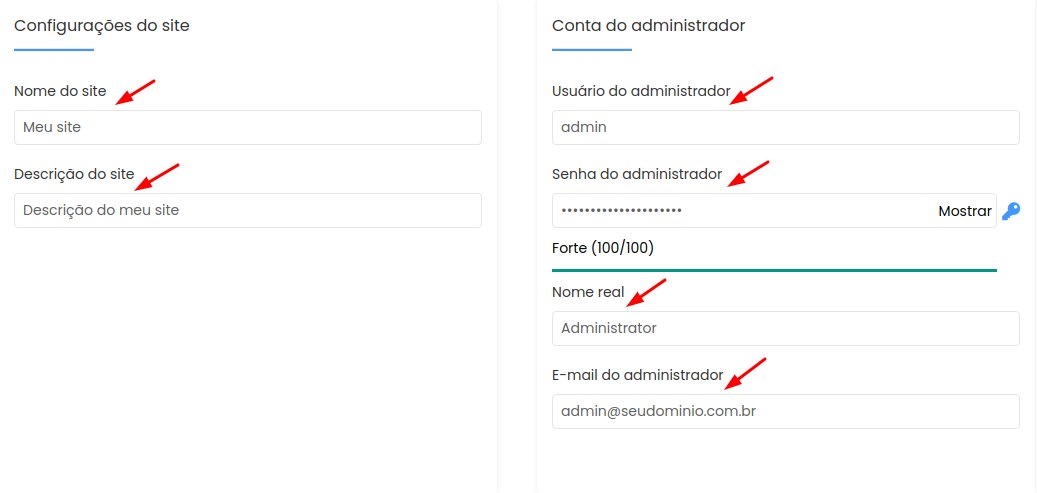Image resolution: width=1037 pixels, height=493 pixels.
Task: Select the Conta do administrador heading
Action: pyautogui.click(x=649, y=26)
